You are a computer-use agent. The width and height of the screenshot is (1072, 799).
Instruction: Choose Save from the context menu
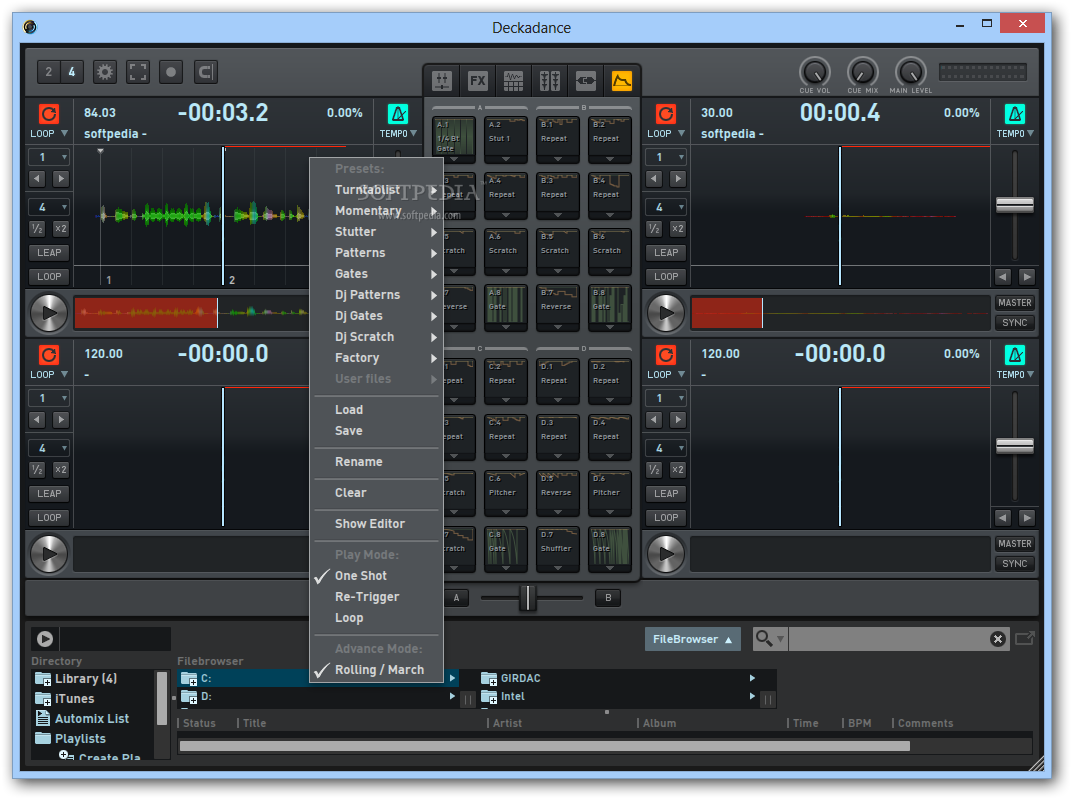tap(376, 431)
